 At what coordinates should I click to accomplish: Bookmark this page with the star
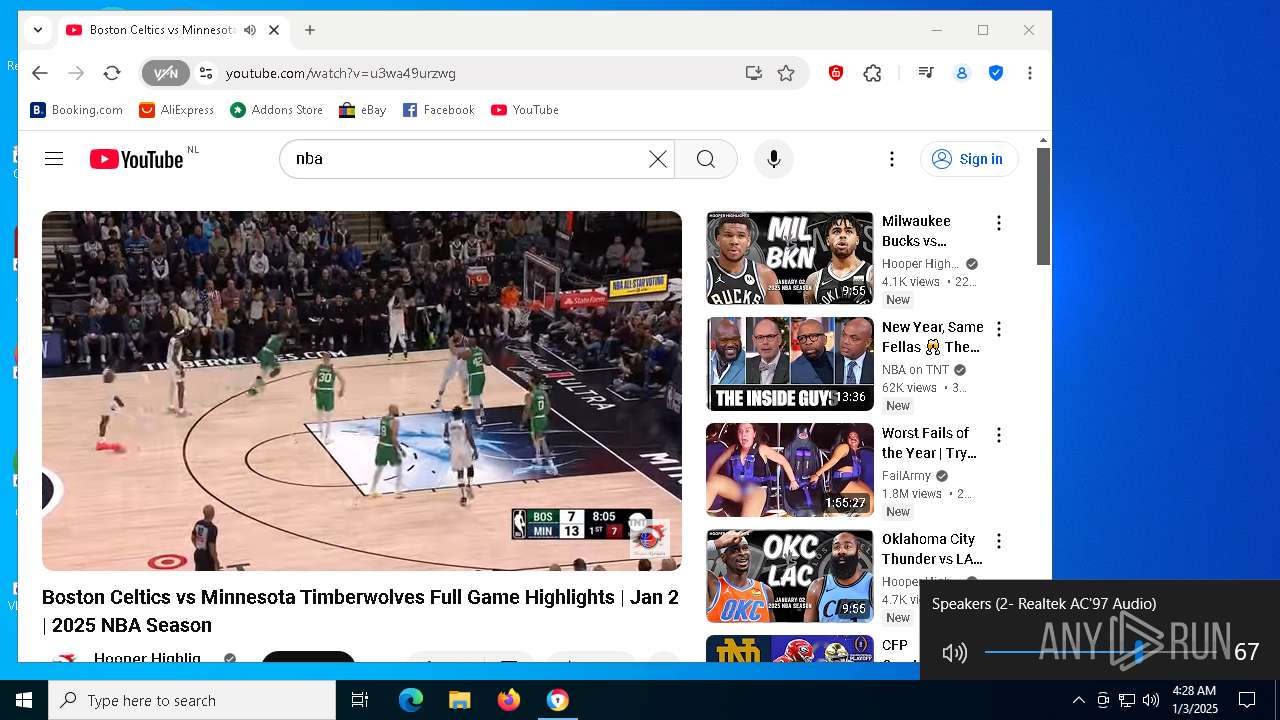coord(786,73)
